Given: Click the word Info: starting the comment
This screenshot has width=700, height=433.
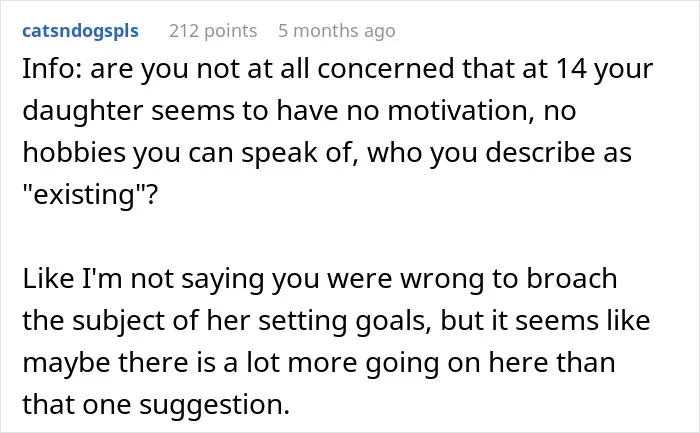Looking at the screenshot, I should (52, 69).
